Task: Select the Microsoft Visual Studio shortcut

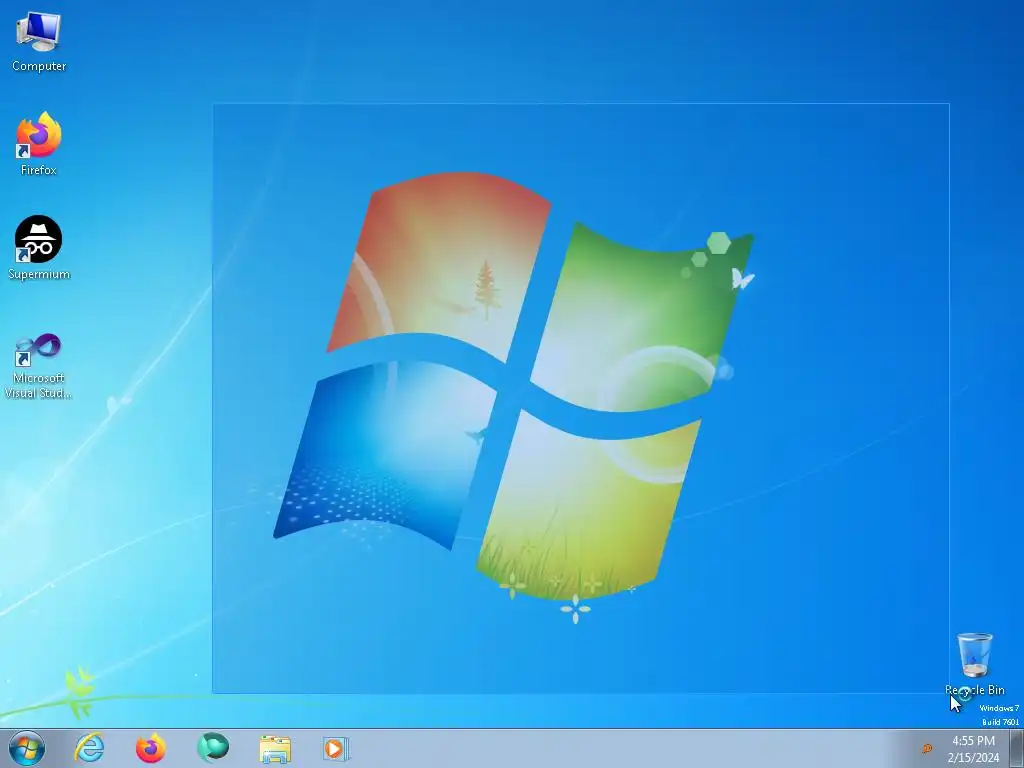Action: [x=39, y=366]
